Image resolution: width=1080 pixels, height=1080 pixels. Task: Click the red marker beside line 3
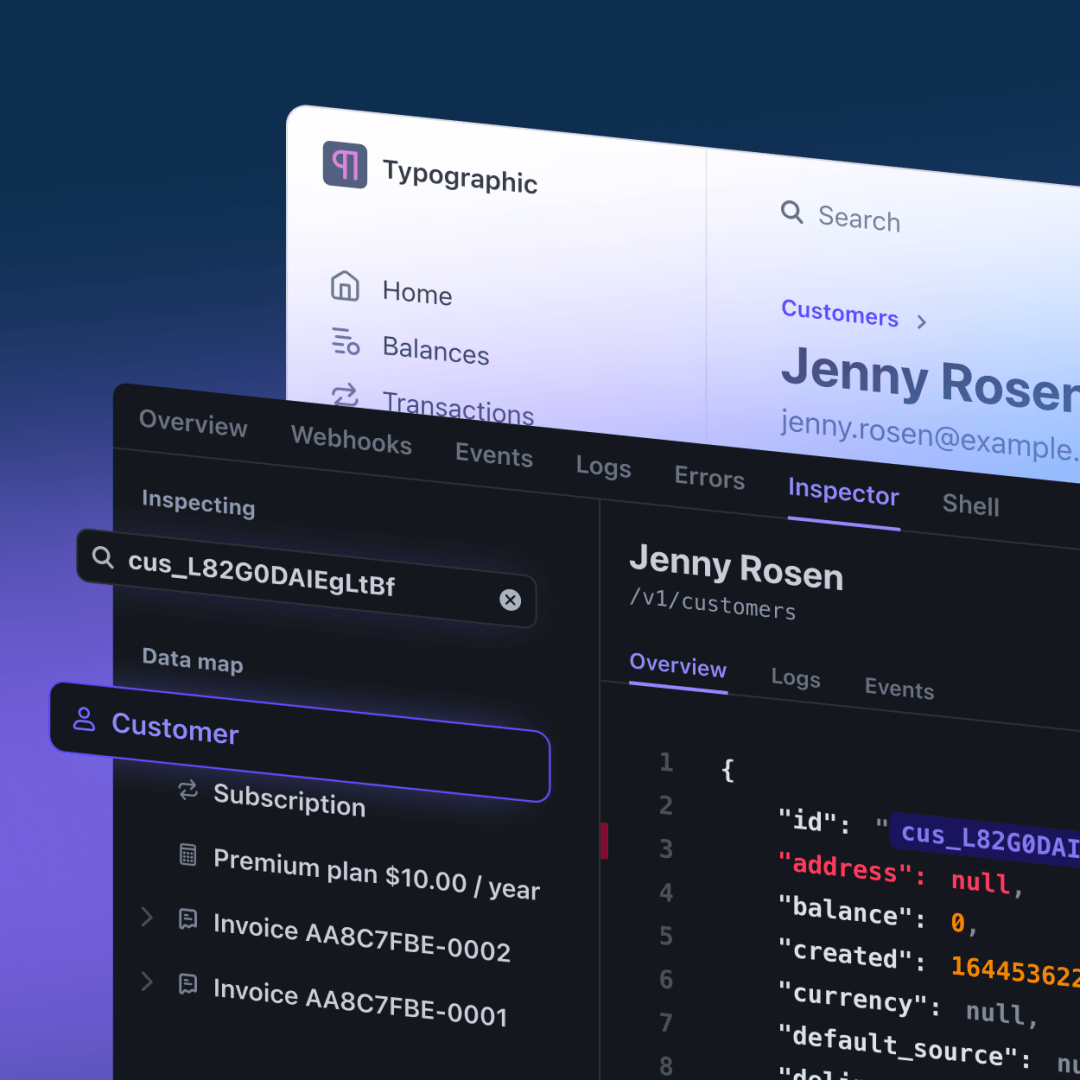(x=604, y=840)
